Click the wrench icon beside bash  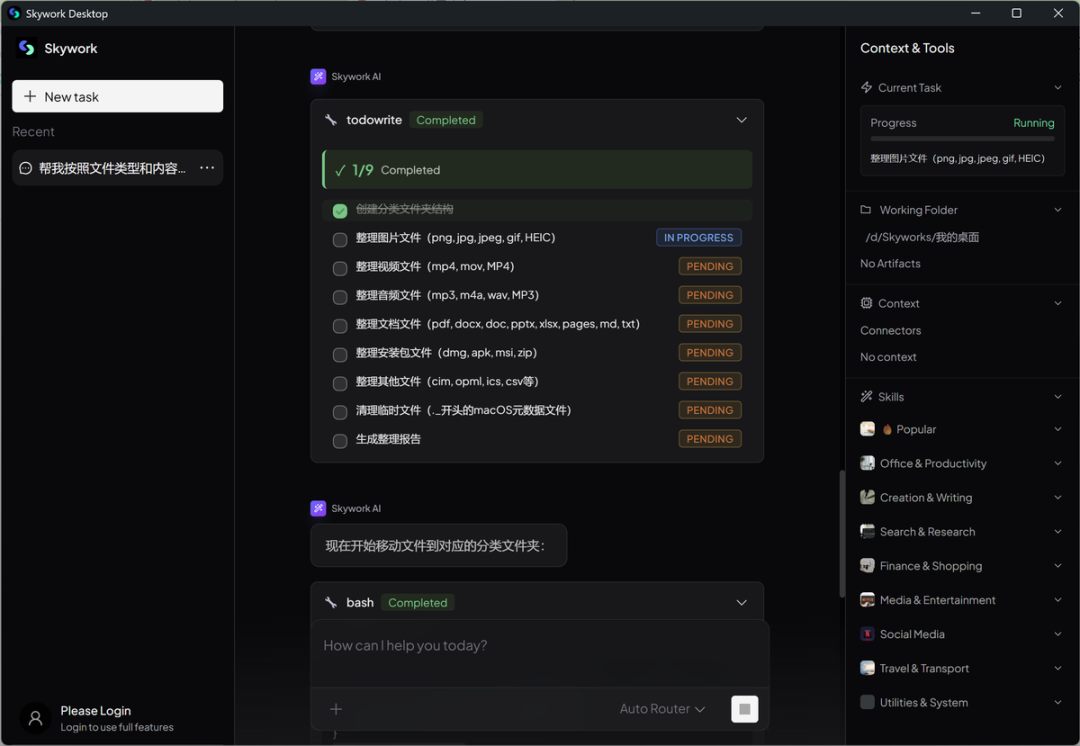click(331, 603)
